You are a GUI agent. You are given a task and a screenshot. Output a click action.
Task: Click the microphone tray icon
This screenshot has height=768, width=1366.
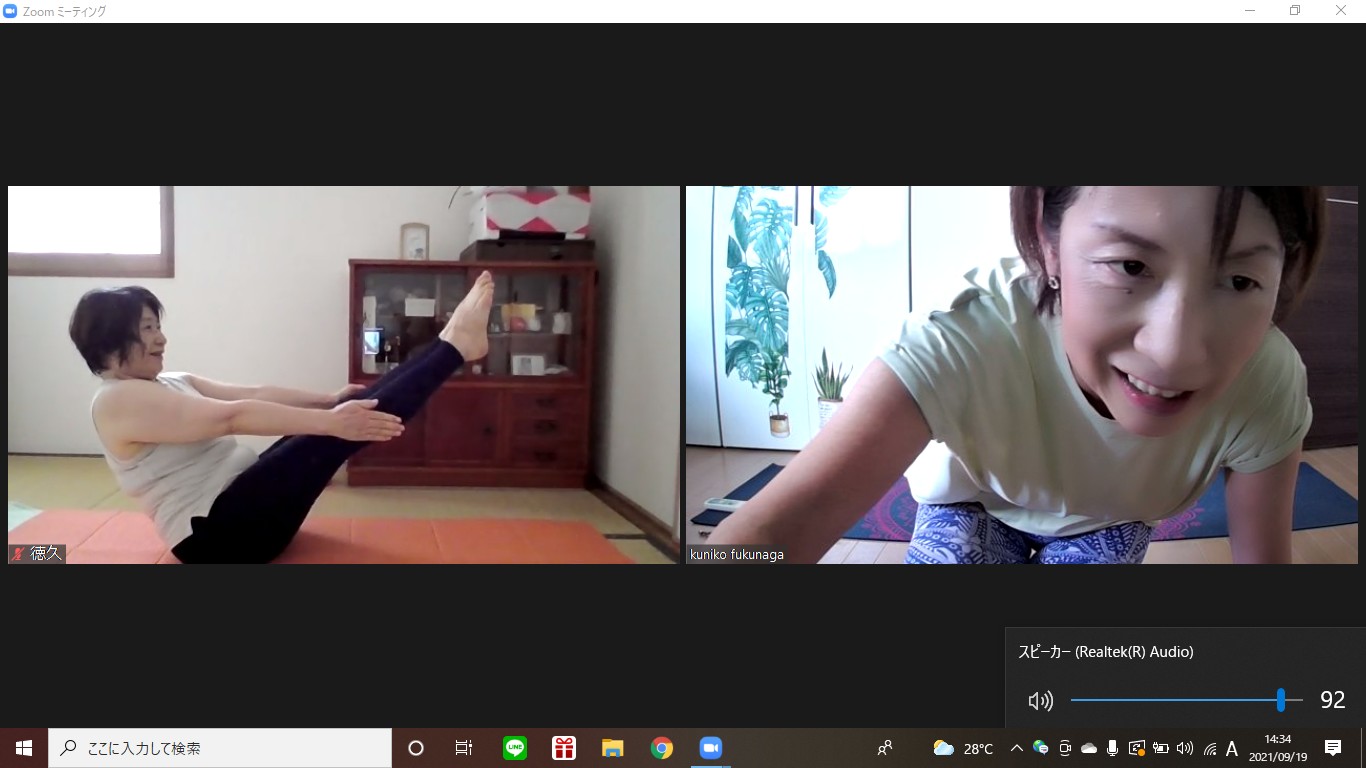[1113, 748]
